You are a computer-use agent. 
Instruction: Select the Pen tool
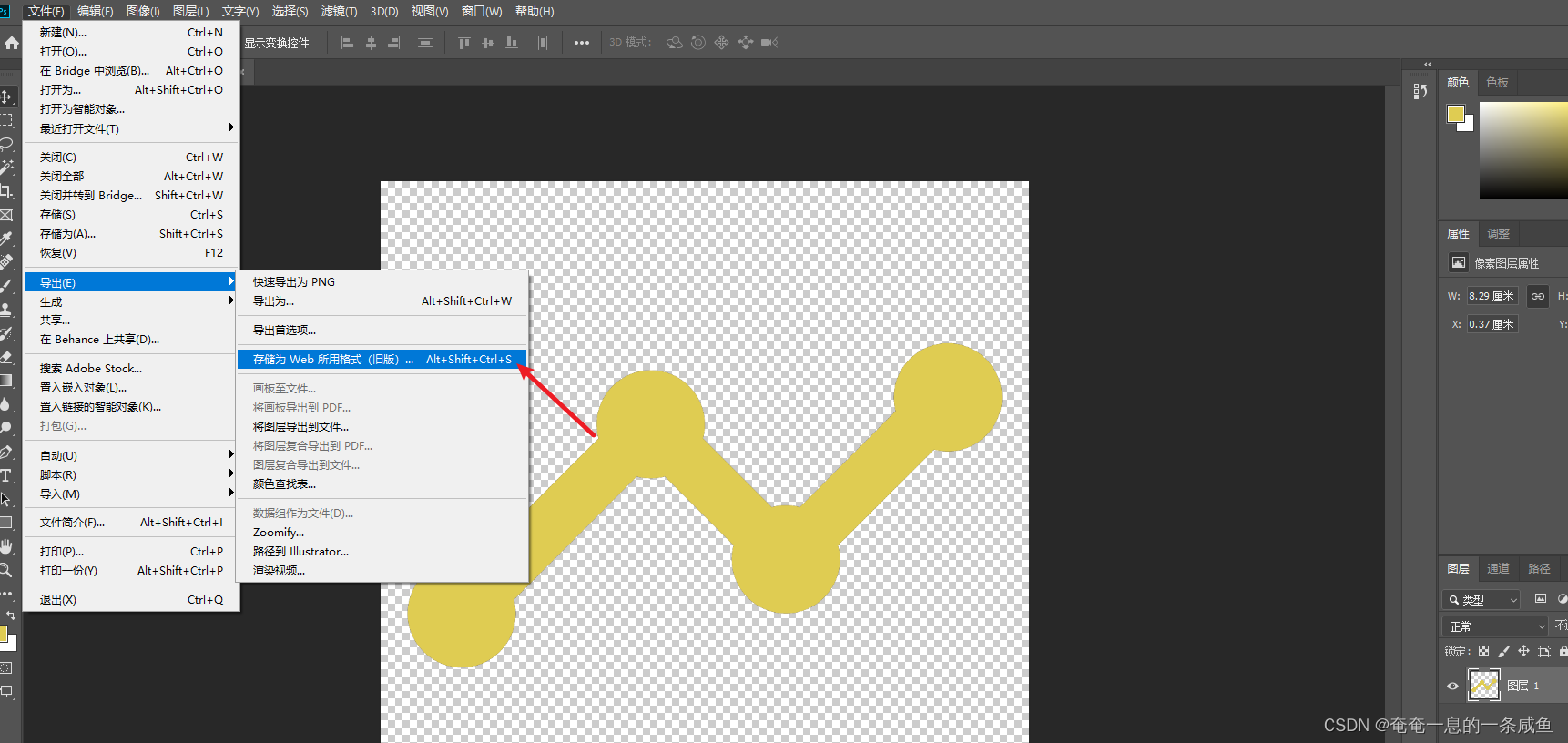6,452
